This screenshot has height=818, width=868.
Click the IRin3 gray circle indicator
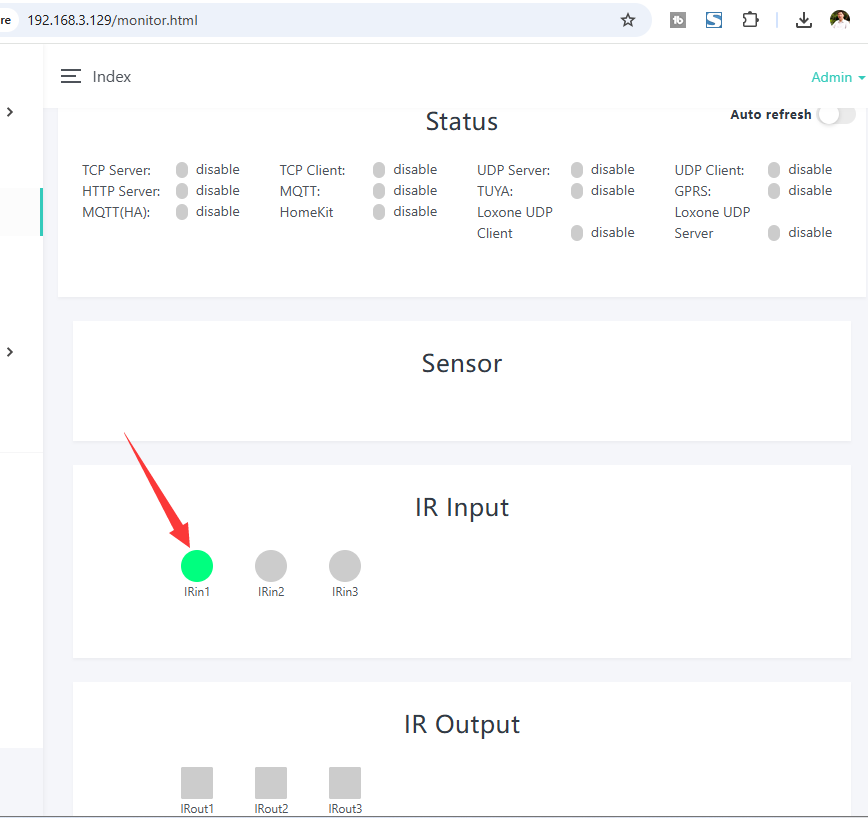[345, 566]
